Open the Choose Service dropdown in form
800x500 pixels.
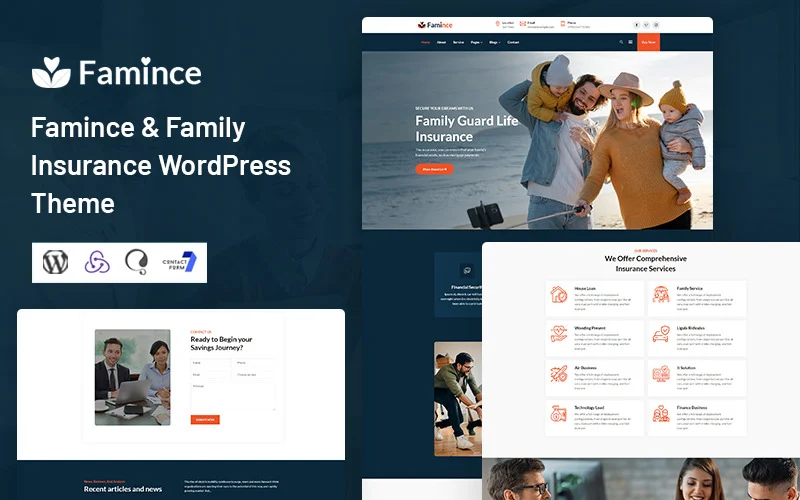pyautogui.click(x=254, y=374)
